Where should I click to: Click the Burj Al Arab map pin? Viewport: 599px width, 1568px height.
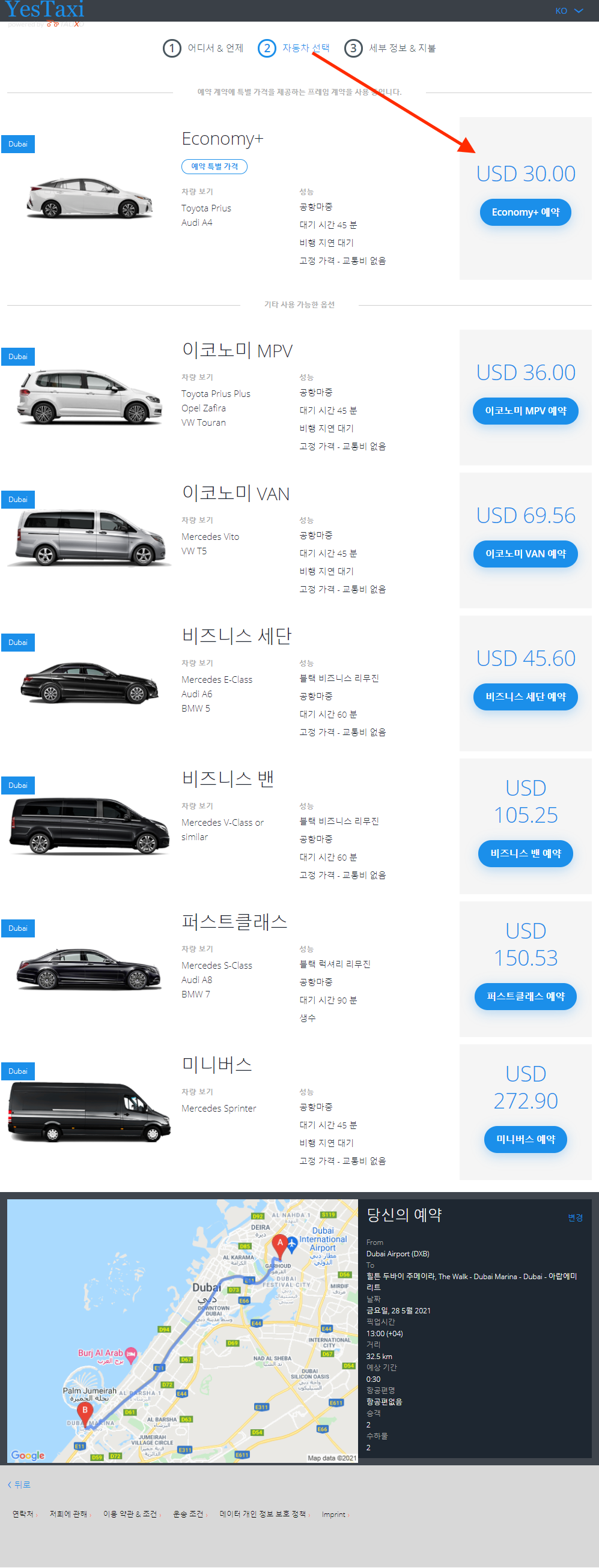pyautogui.click(x=131, y=1354)
